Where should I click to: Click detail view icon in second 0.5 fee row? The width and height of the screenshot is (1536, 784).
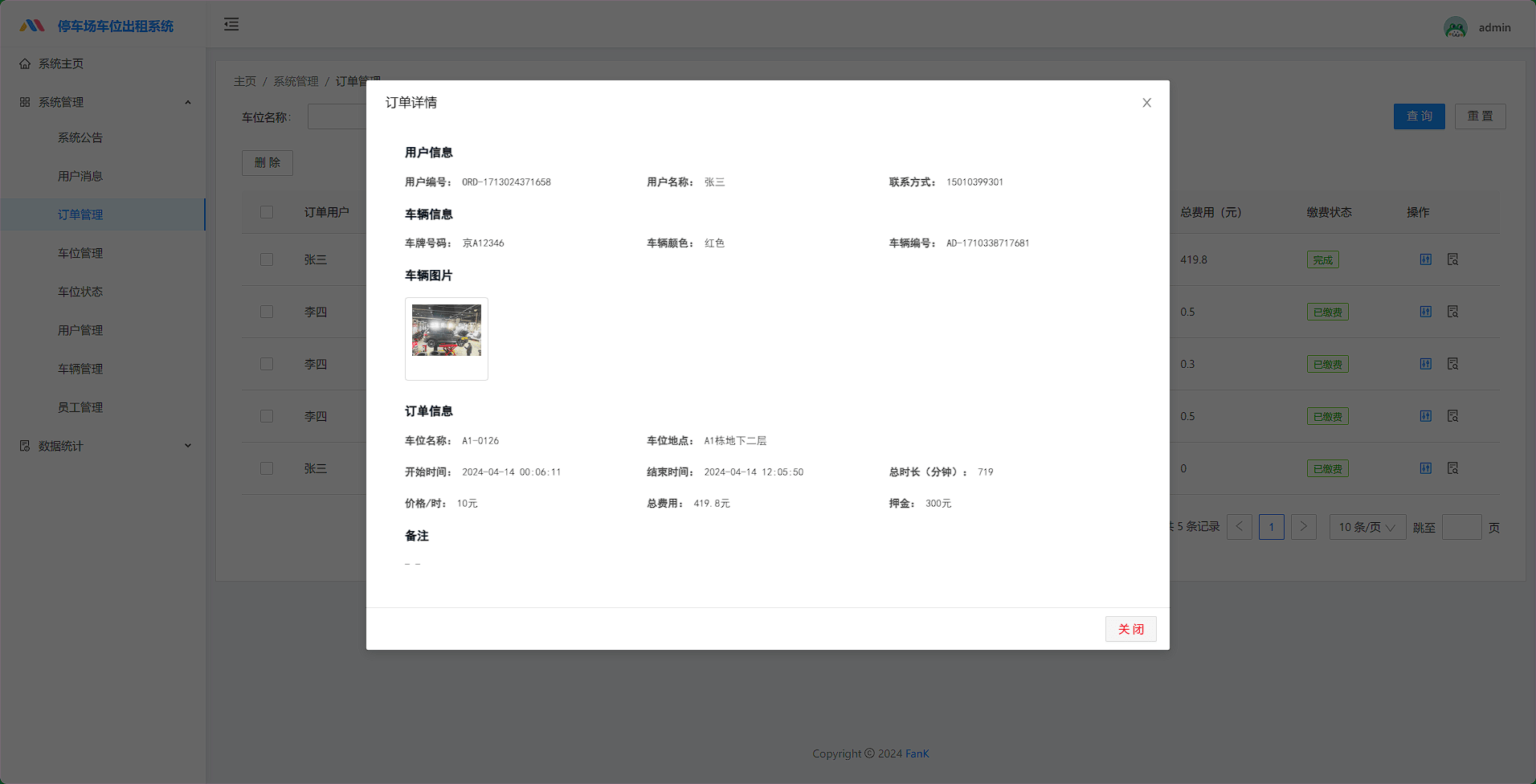[1453, 416]
